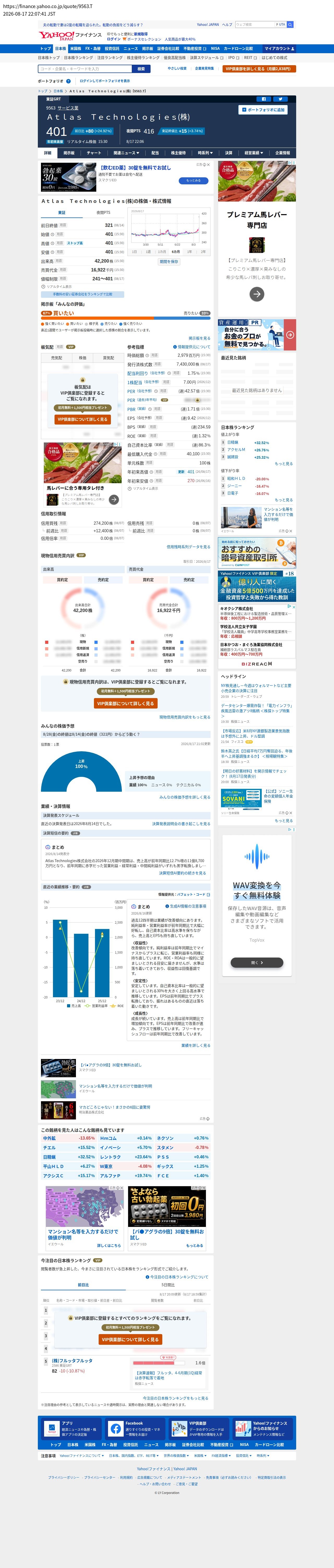Click the コード・企業名 search input field
This screenshot has width=334, height=1568.
click(85, 69)
